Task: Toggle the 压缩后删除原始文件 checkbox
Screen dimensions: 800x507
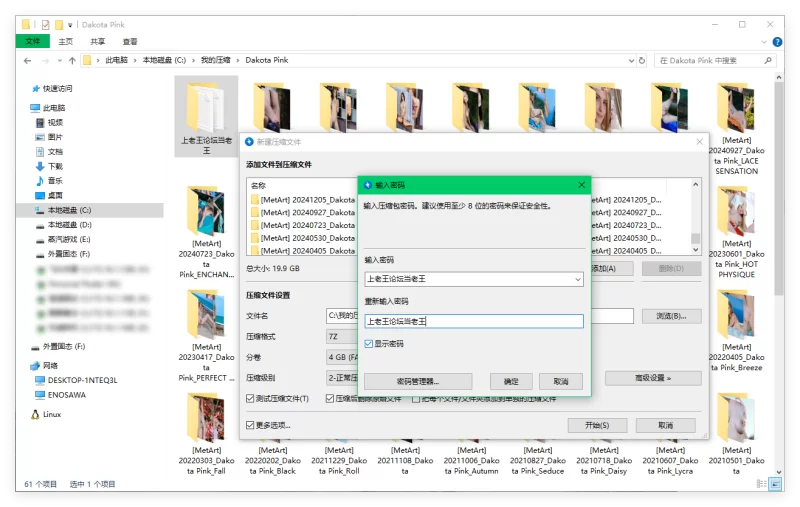Action: point(330,398)
